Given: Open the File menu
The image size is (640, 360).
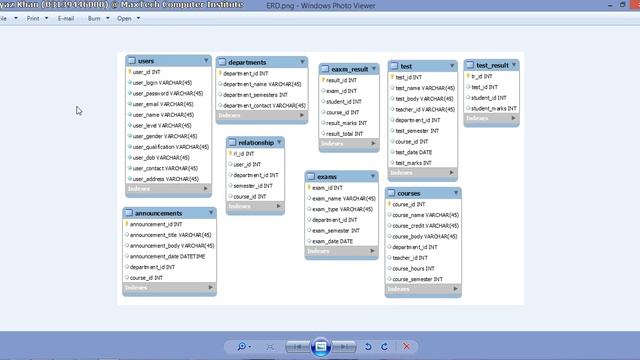Looking at the screenshot, I should 4,18.
